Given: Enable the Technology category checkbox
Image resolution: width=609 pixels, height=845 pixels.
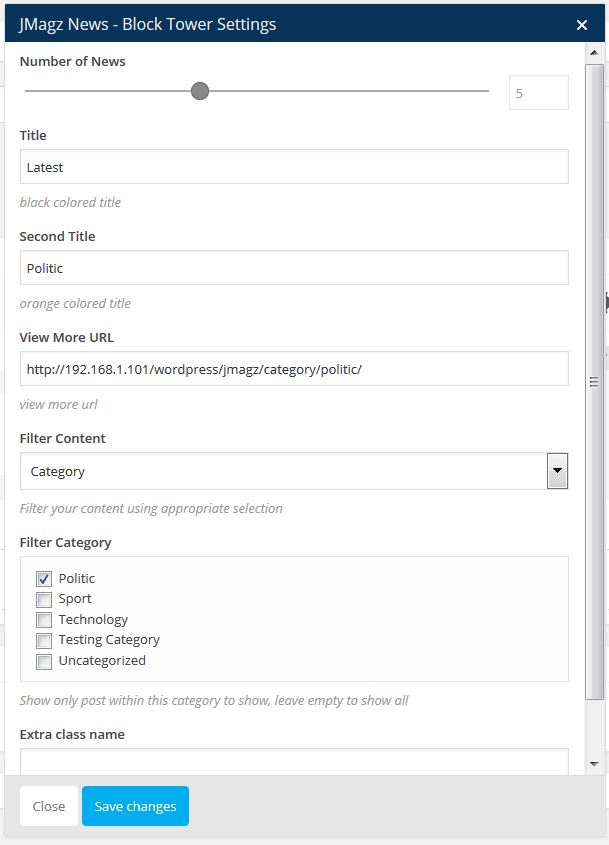Looking at the screenshot, I should tap(44, 620).
